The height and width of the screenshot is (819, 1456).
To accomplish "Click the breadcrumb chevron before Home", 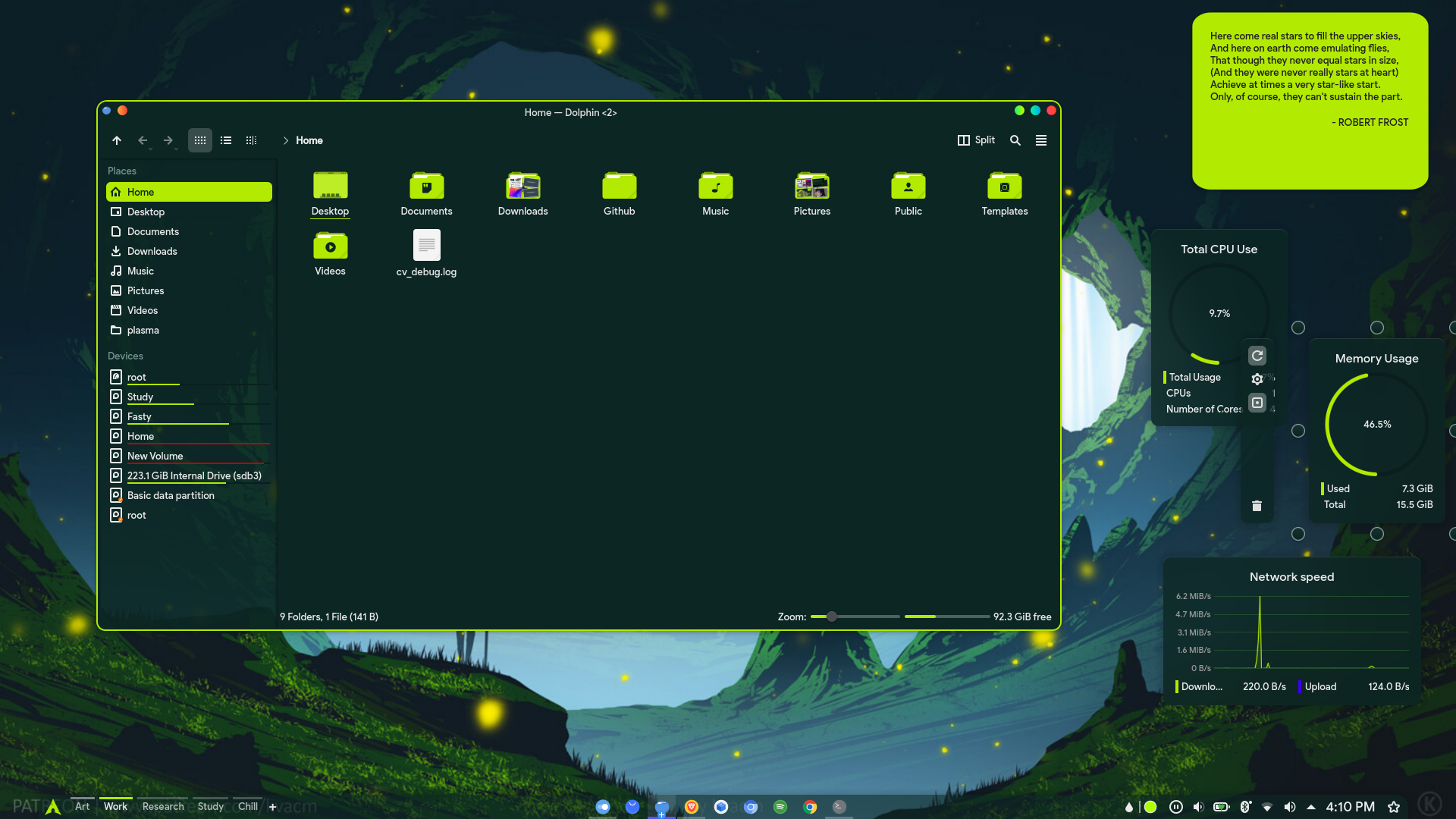I will click(286, 140).
